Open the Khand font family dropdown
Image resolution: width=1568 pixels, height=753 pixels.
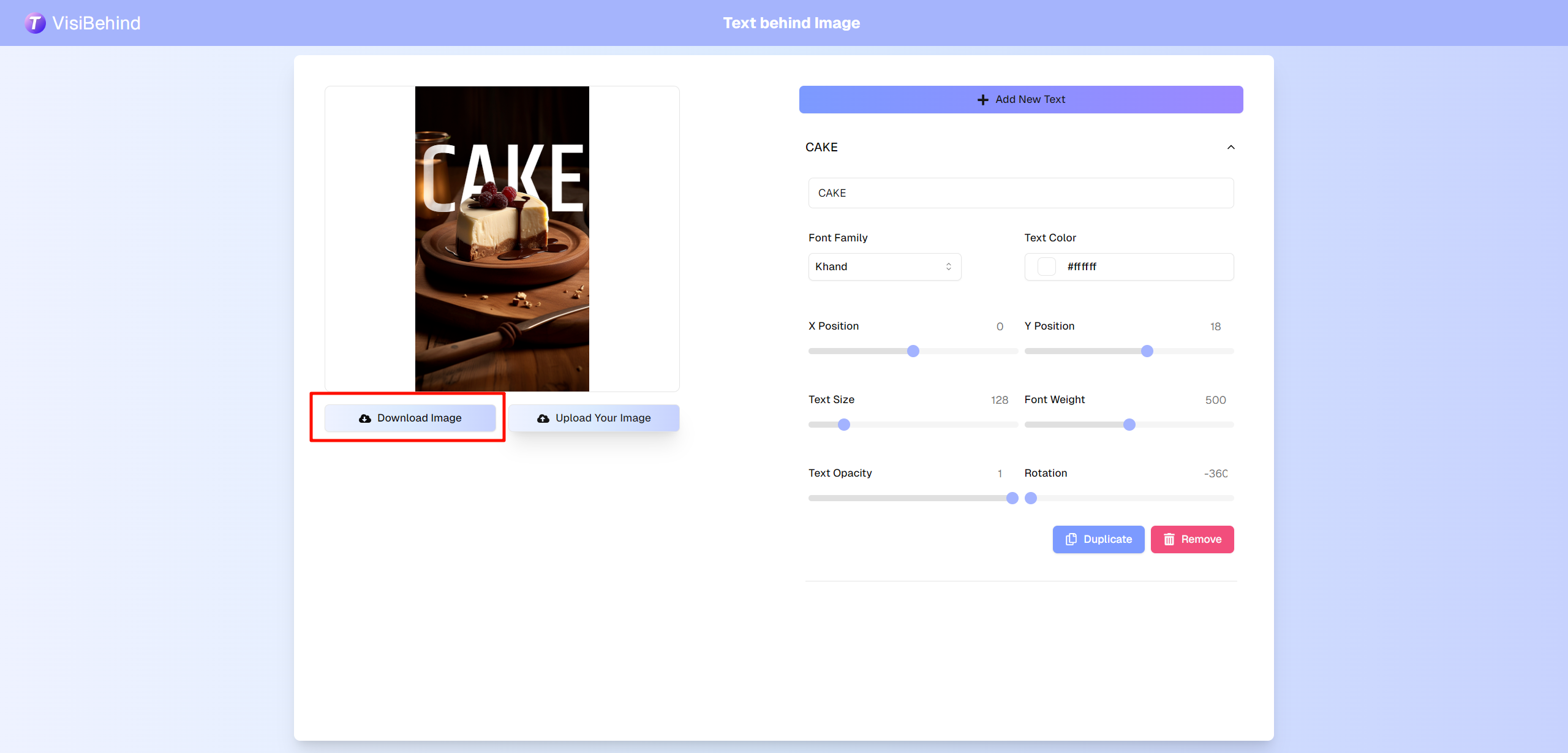[x=884, y=267]
